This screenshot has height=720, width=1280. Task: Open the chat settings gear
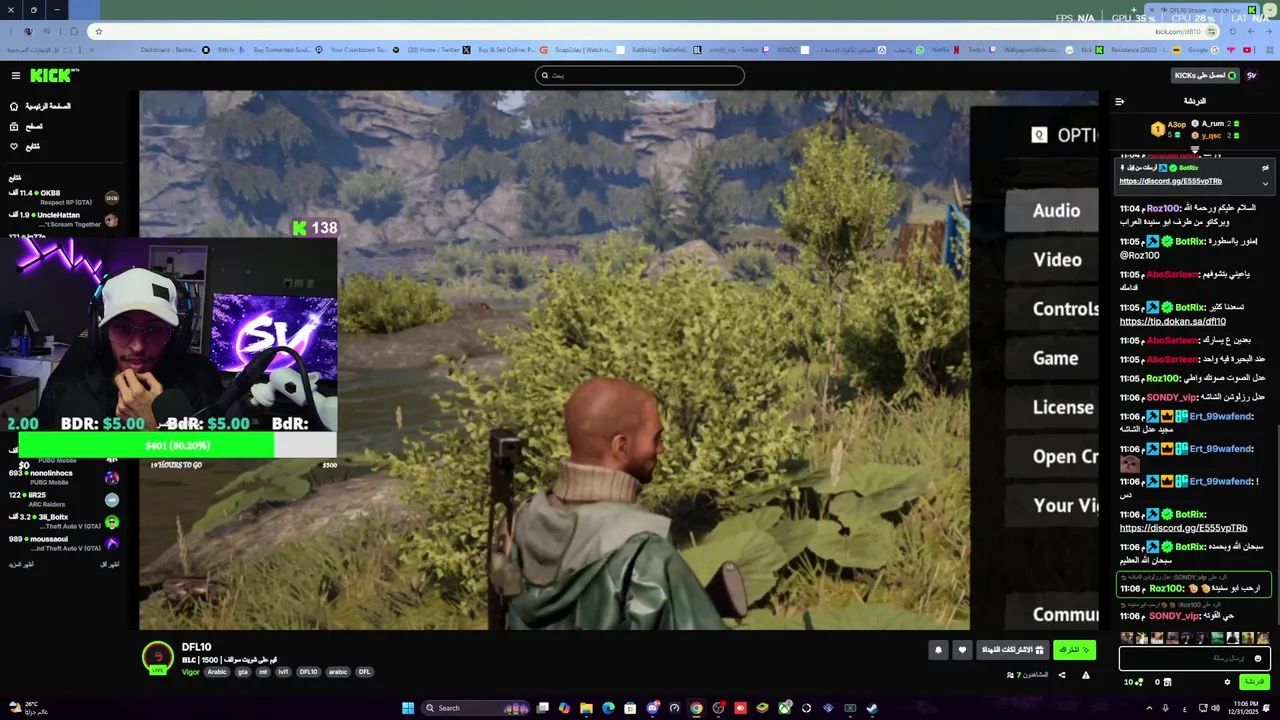[x=1227, y=682]
